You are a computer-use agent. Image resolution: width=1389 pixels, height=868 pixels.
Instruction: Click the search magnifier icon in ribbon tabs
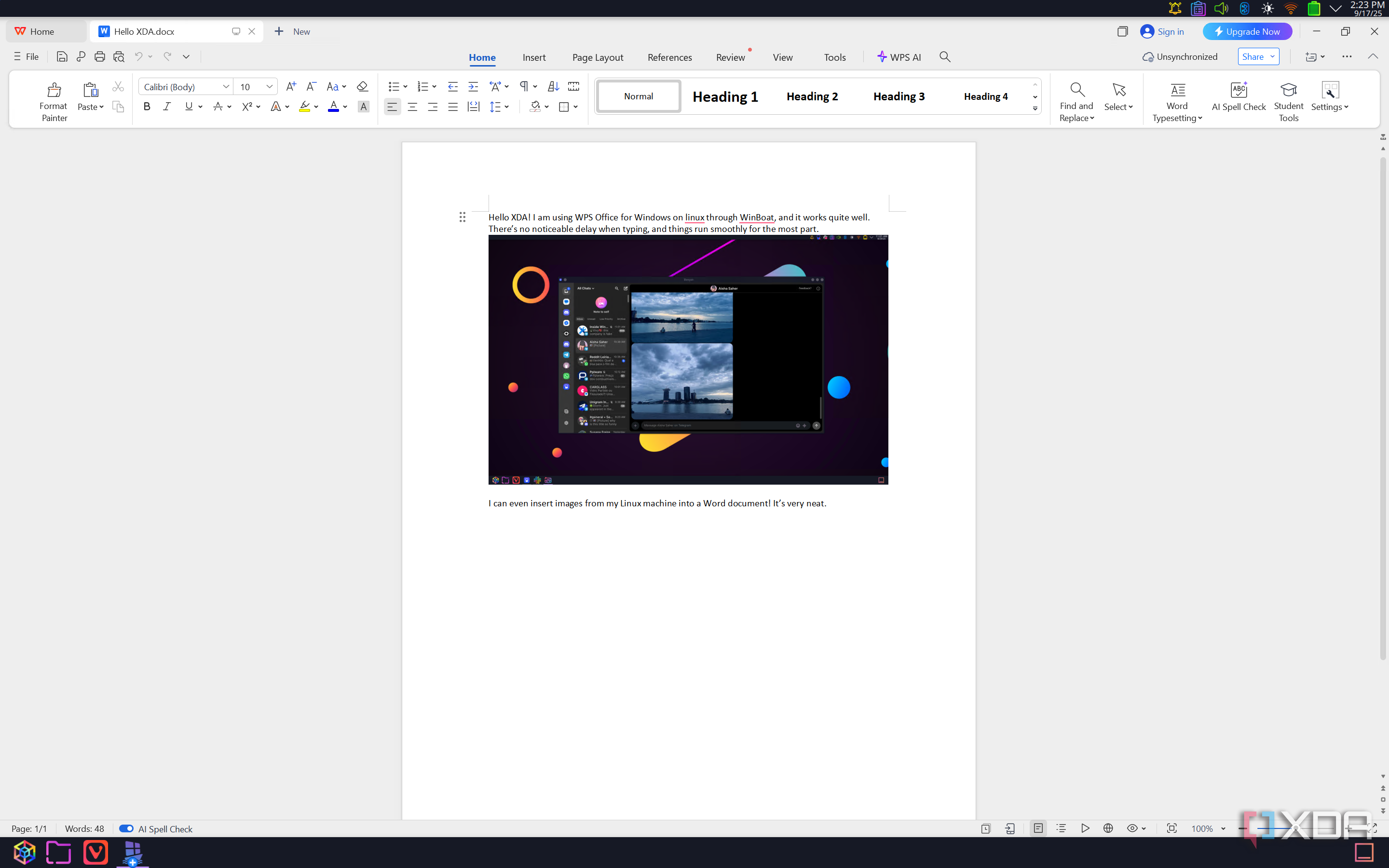pyautogui.click(x=945, y=57)
